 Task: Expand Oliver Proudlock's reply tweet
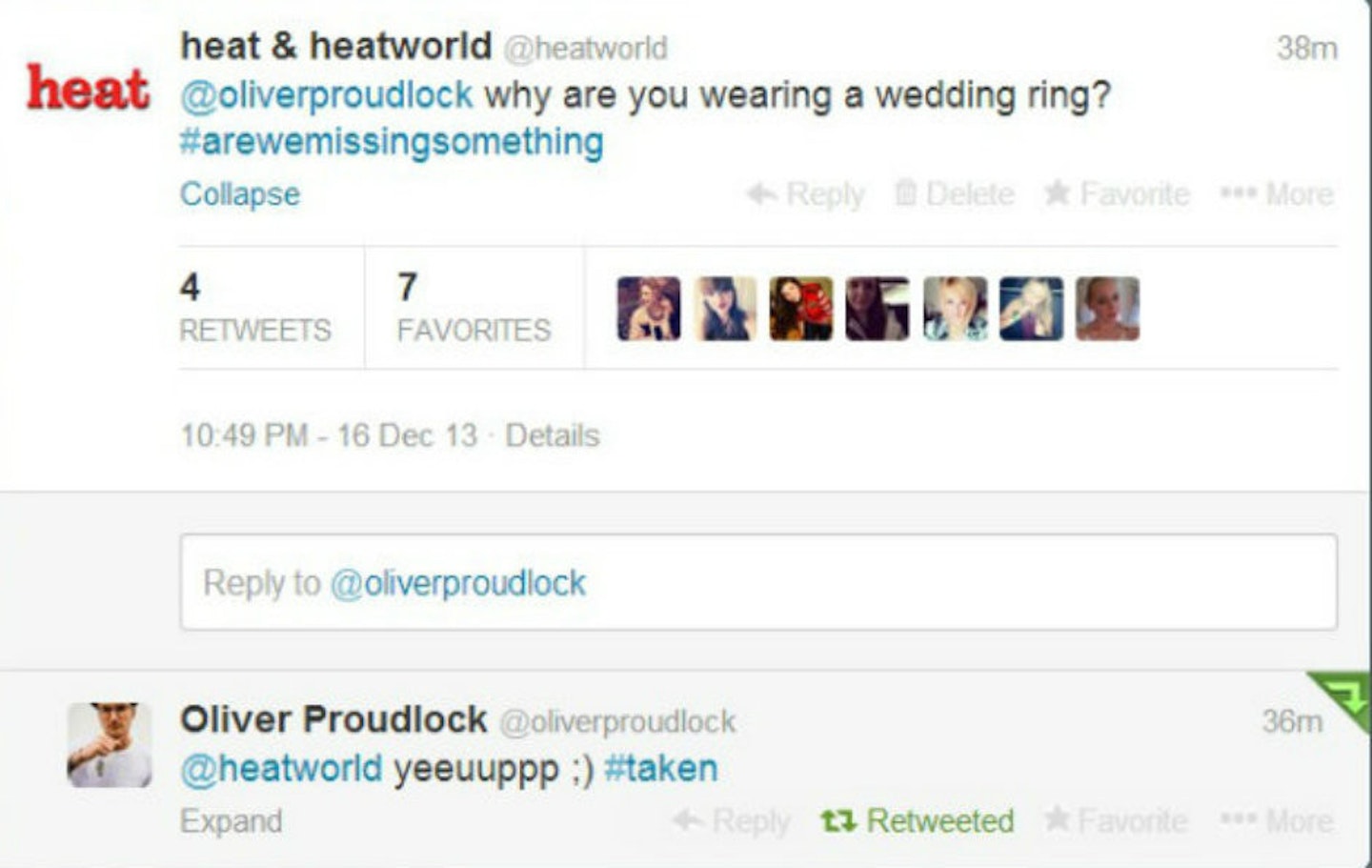click(x=232, y=821)
